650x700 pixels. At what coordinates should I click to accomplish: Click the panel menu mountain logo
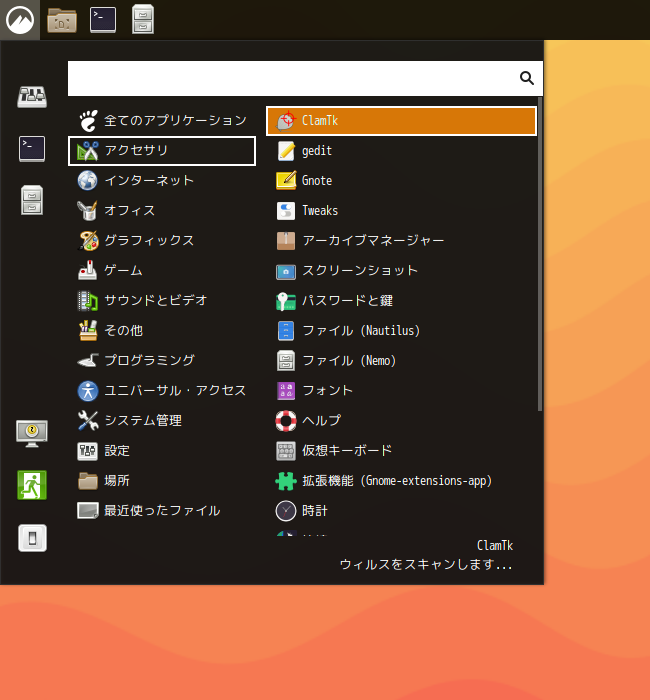pyautogui.click(x=20, y=20)
